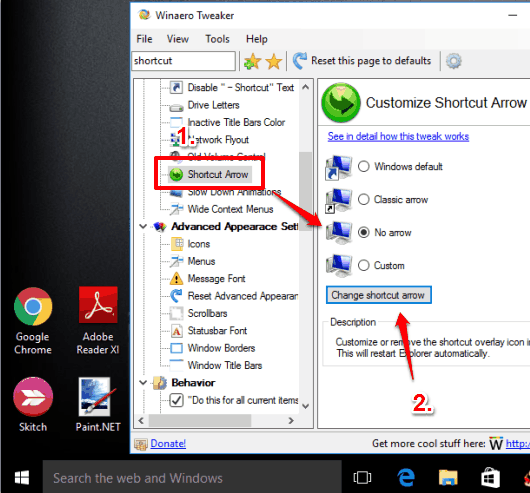Screen dimensions: 530x493
Task: Select Skitch desktop icon
Action: 33,397
